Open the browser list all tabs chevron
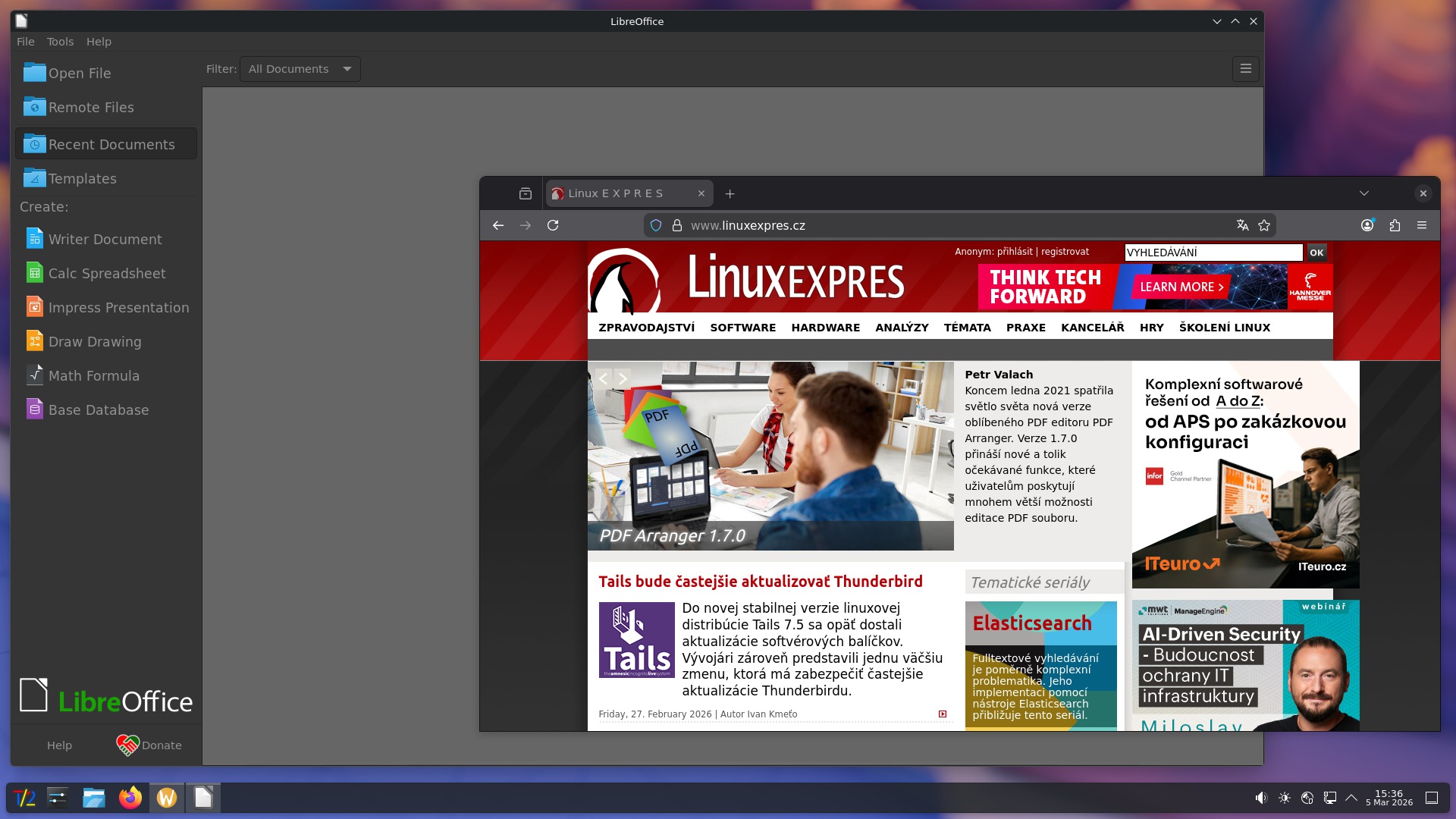The image size is (1456, 819). (1364, 193)
